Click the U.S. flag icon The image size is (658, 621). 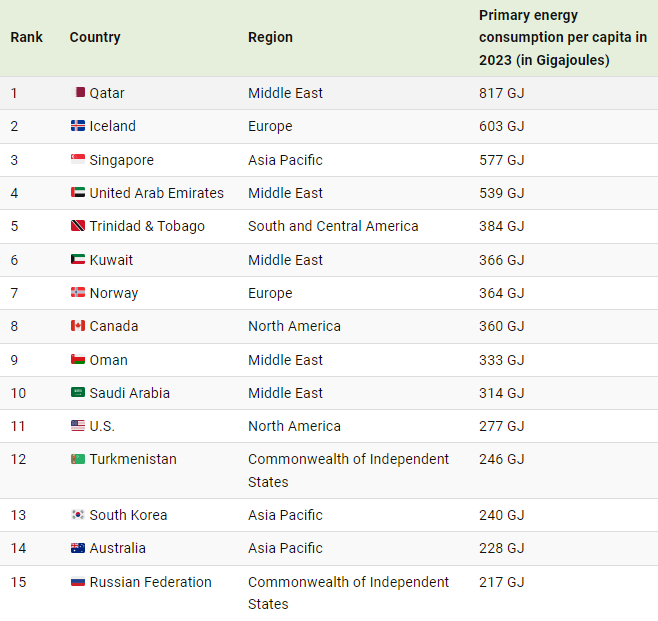point(78,425)
